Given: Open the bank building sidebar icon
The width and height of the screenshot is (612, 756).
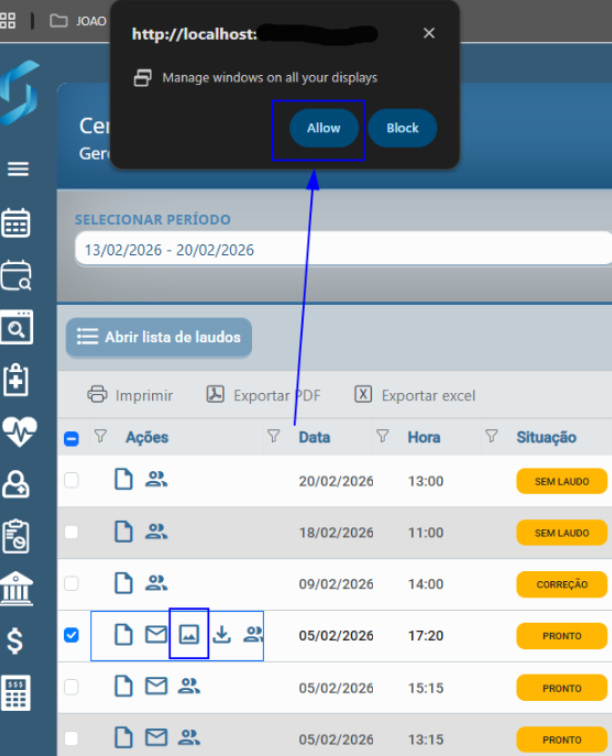Looking at the screenshot, I should [17, 588].
